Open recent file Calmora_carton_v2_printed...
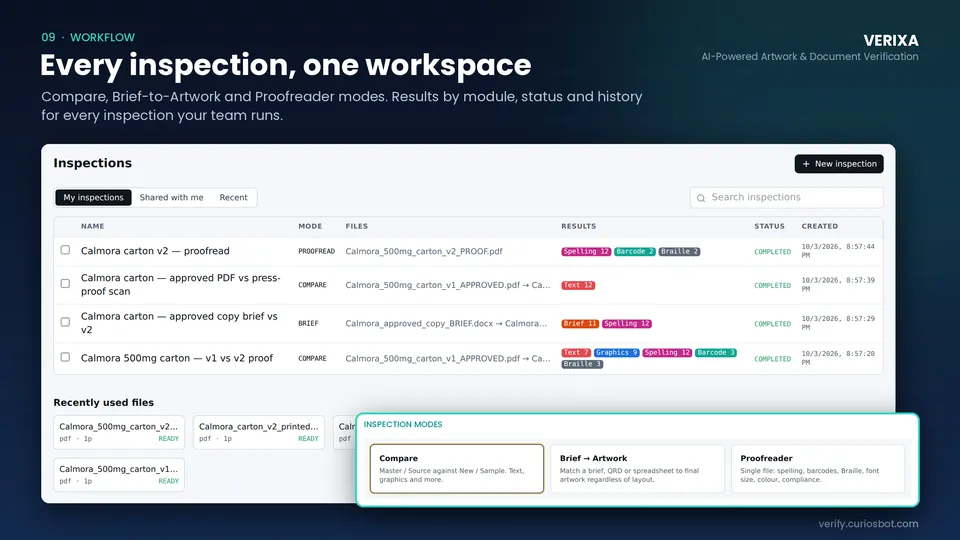The width and height of the screenshot is (960, 540). [258, 432]
